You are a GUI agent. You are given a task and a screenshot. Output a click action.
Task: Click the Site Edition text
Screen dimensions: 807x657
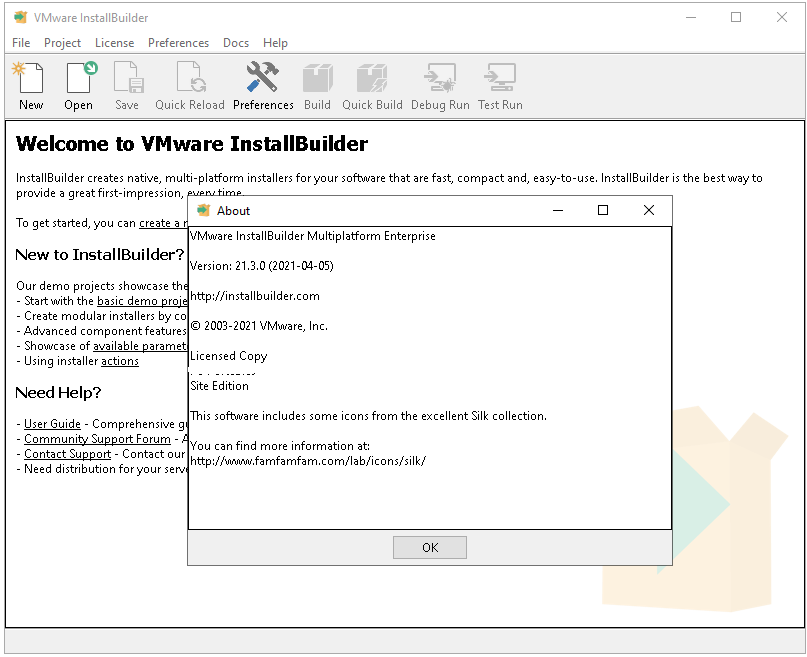(219, 386)
